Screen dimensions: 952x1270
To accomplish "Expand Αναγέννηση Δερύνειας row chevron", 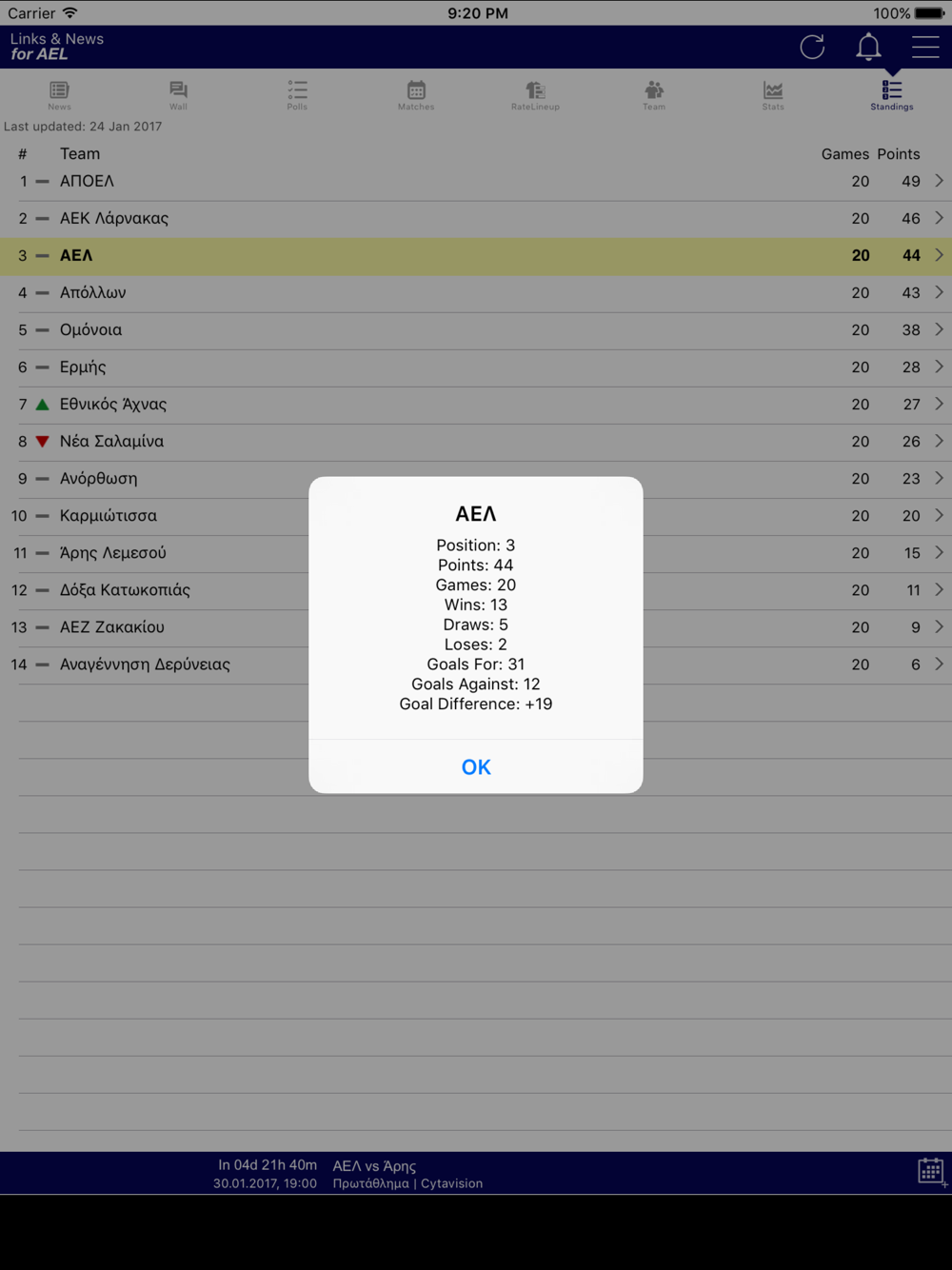I will [939, 664].
